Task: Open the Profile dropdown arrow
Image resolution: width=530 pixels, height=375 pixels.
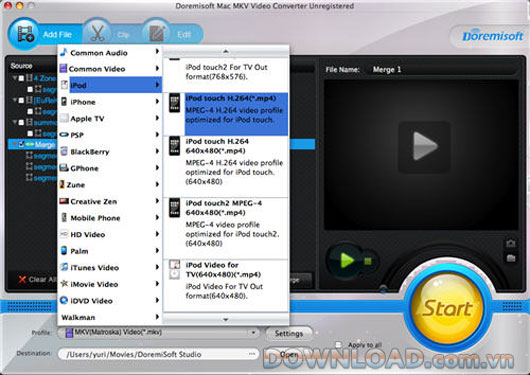Action: (x=253, y=332)
